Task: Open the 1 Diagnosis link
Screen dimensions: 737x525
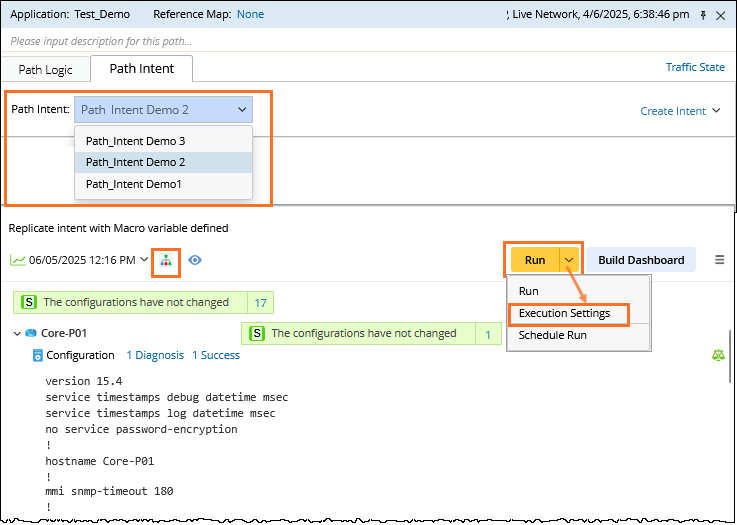Action: (x=155, y=355)
